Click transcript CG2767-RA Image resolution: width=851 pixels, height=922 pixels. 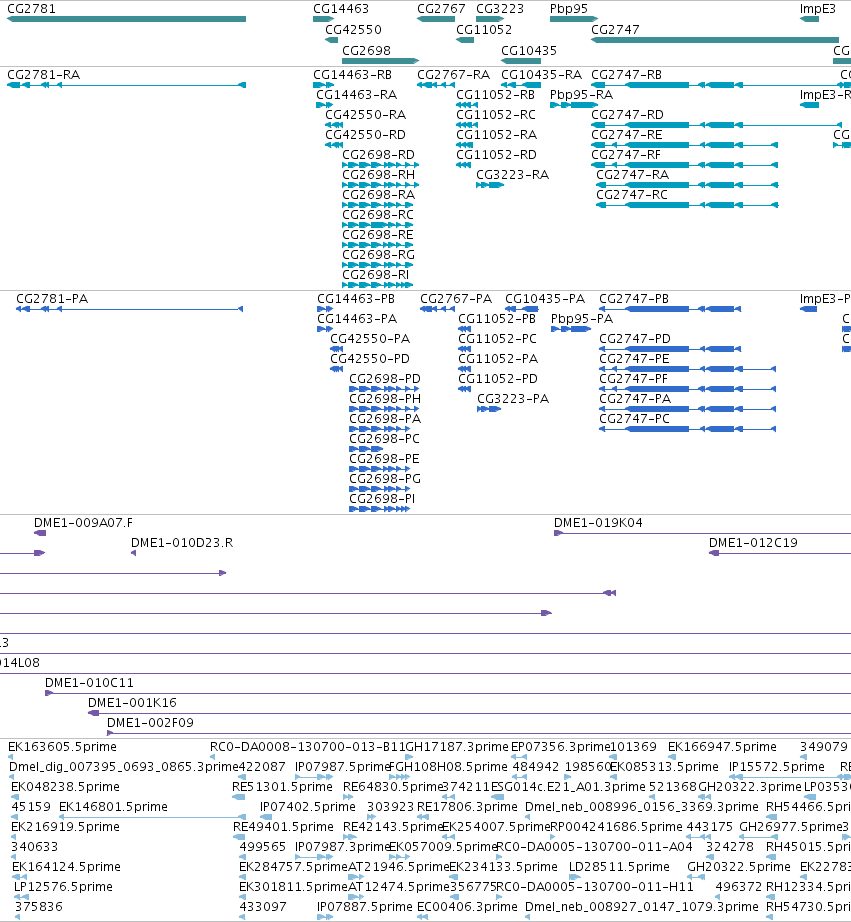[453, 75]
